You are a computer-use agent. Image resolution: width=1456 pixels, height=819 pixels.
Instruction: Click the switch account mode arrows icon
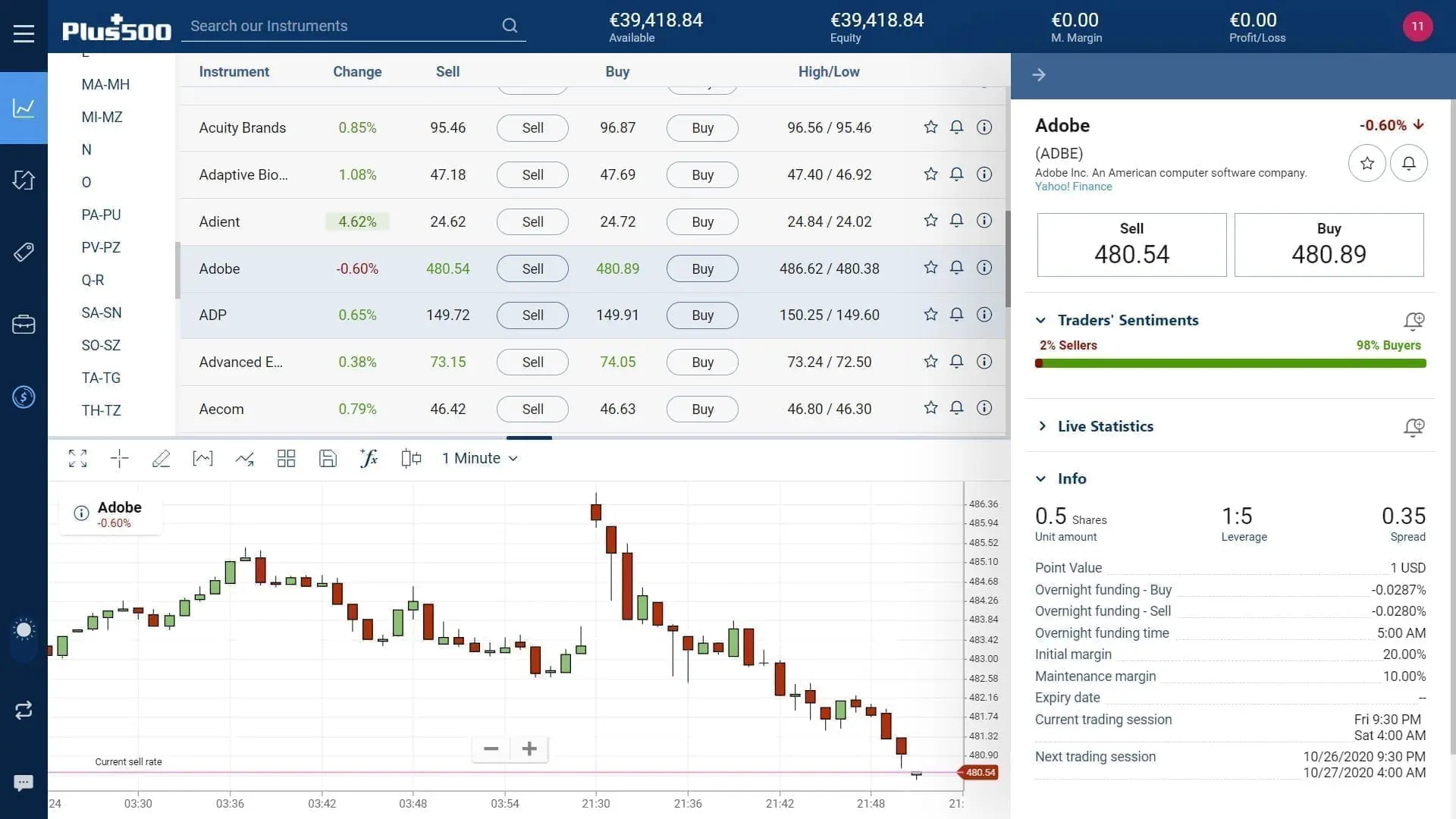tap(24, 710)
